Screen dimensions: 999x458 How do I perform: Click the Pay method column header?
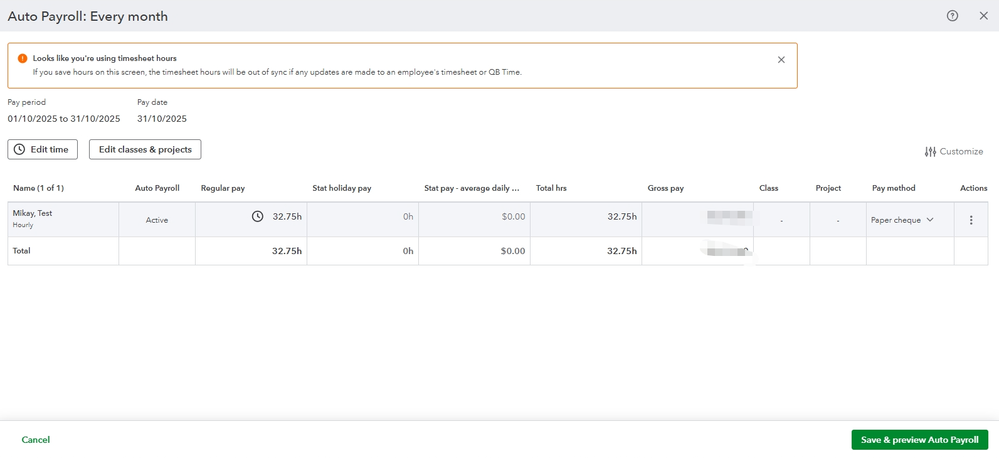(x=893, y=188)
